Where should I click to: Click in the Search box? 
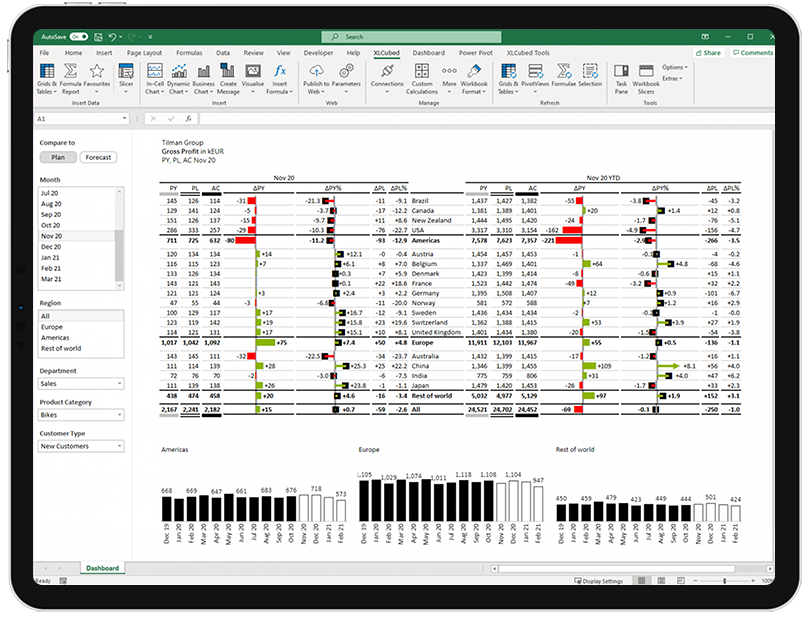[411, 37]
